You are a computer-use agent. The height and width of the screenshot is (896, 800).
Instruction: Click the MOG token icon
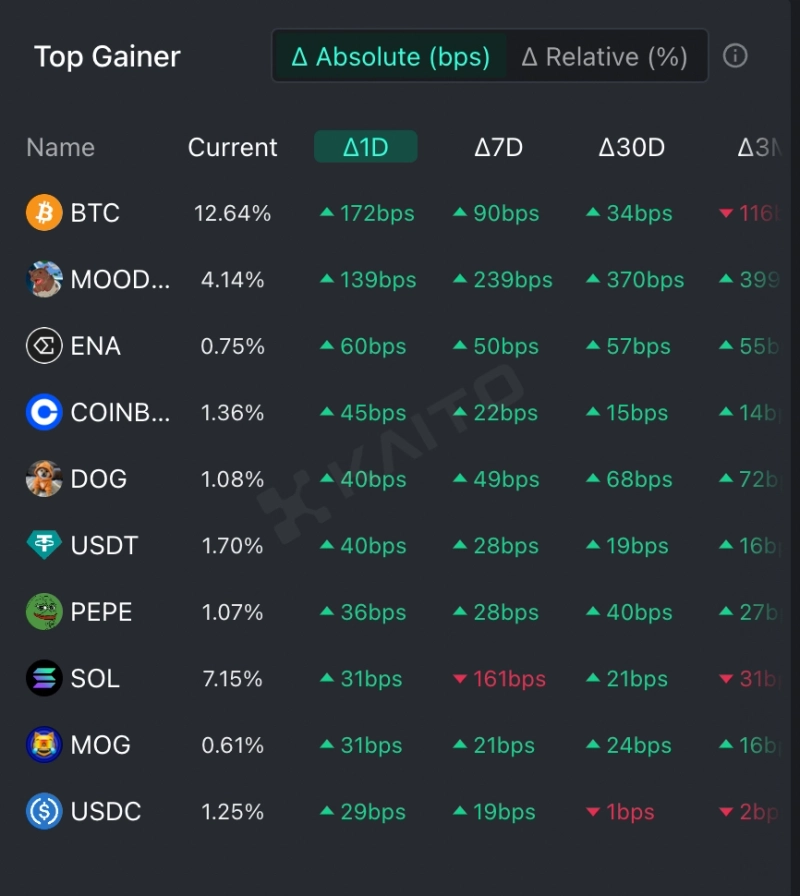(44, 745)
